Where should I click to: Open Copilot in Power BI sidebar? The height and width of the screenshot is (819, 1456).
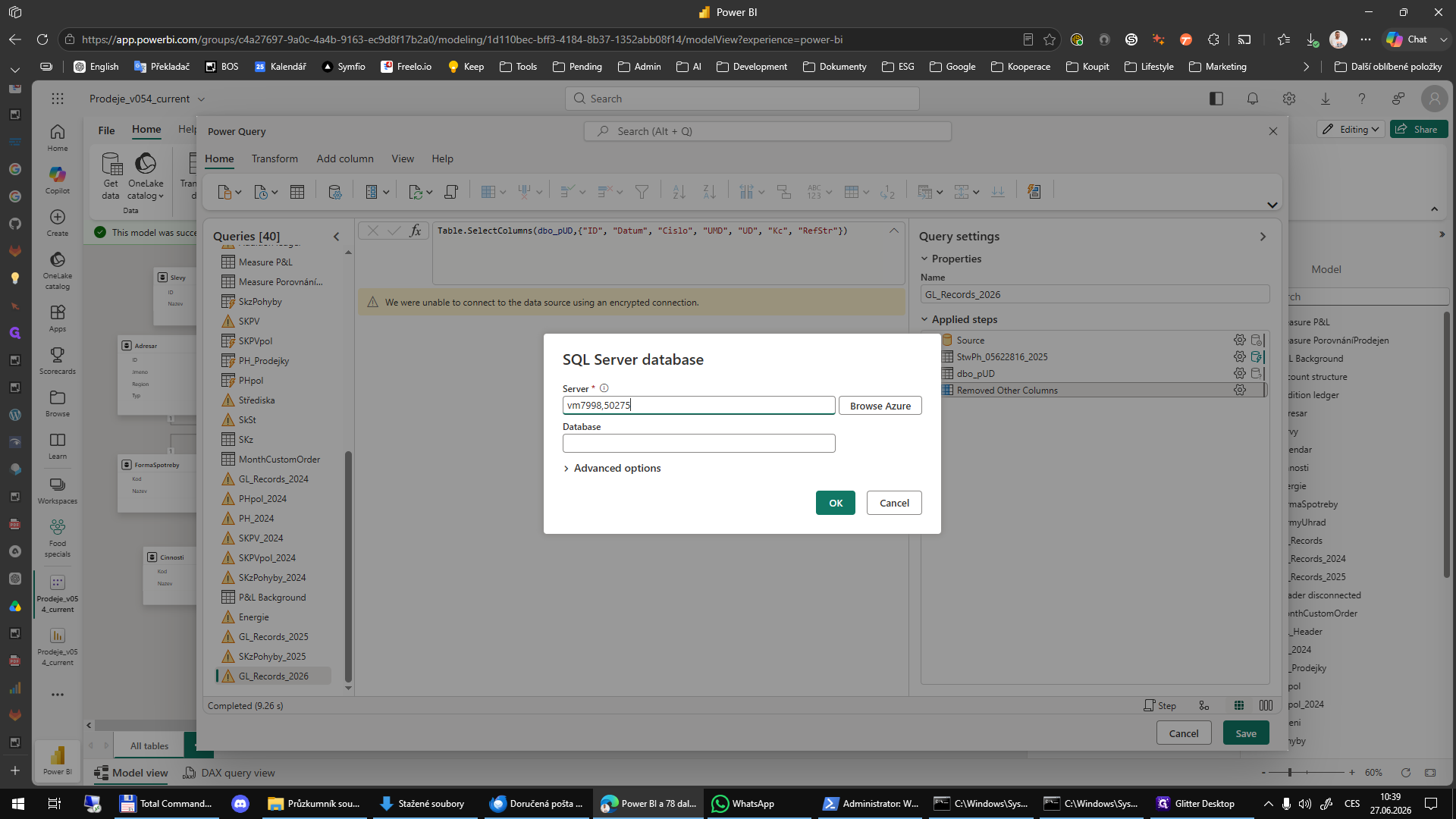point(58,180)
